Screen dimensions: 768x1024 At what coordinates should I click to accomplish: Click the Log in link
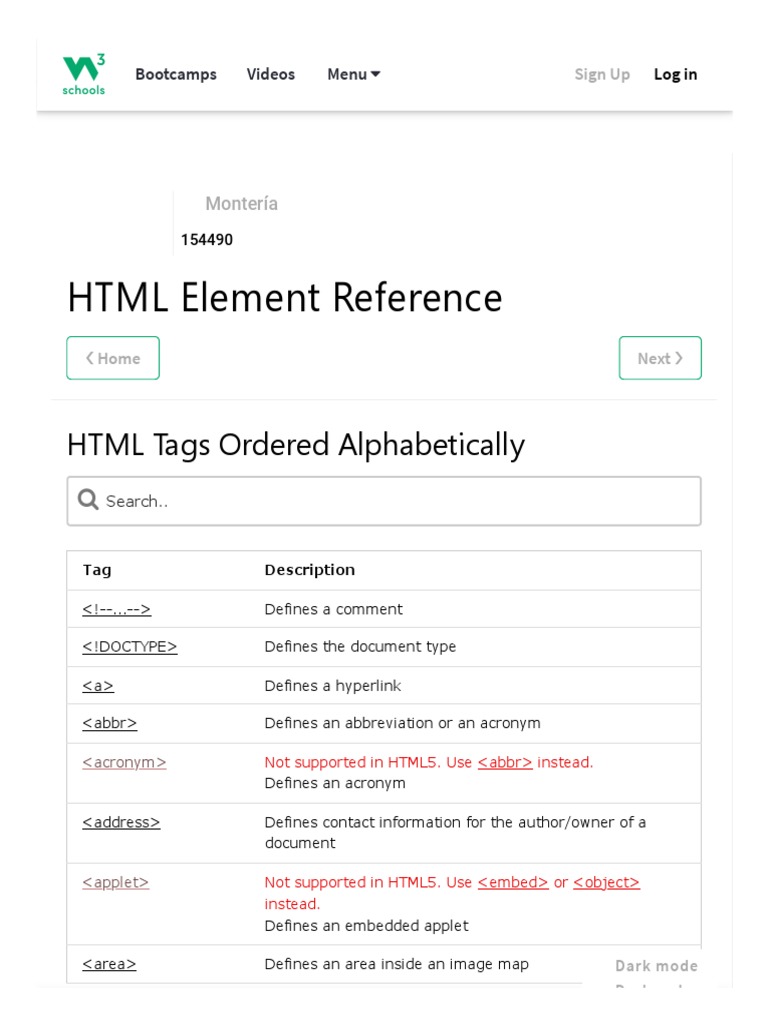[x=676, y=74]
